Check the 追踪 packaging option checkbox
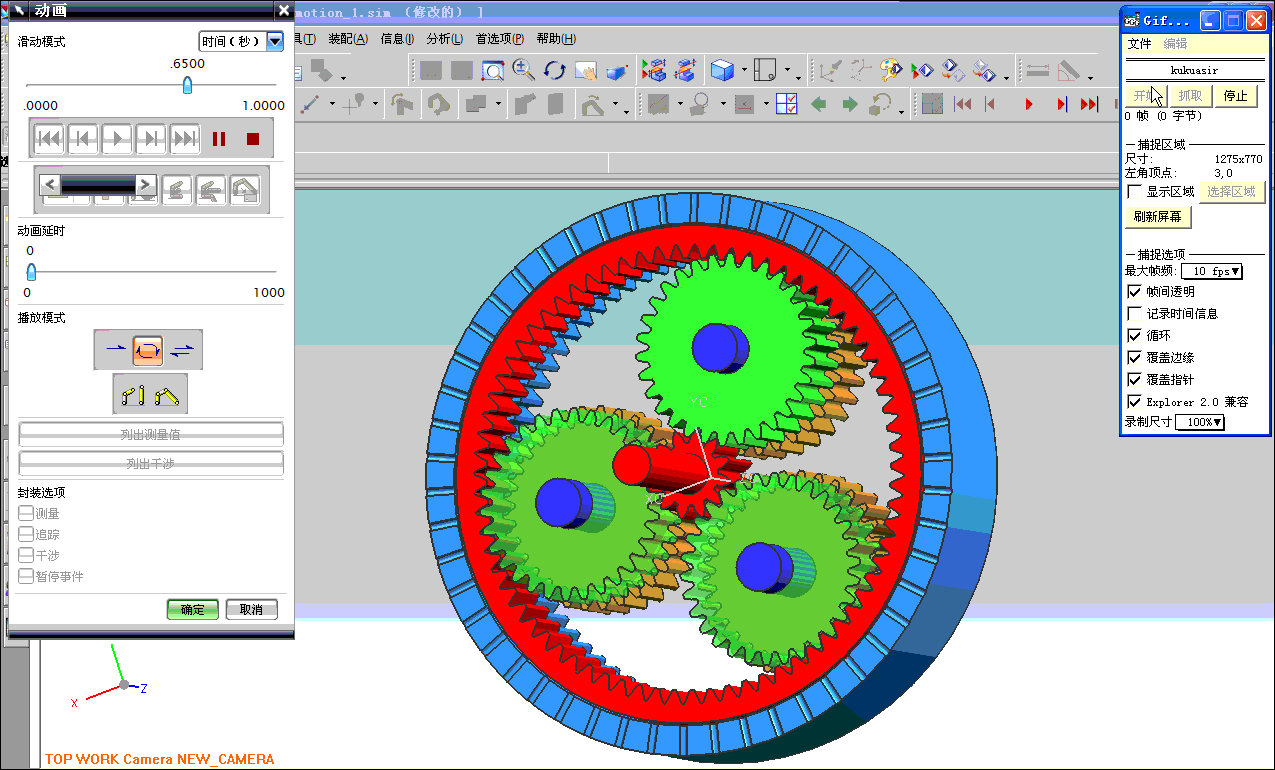1275x770 pixels. point(26,534)
